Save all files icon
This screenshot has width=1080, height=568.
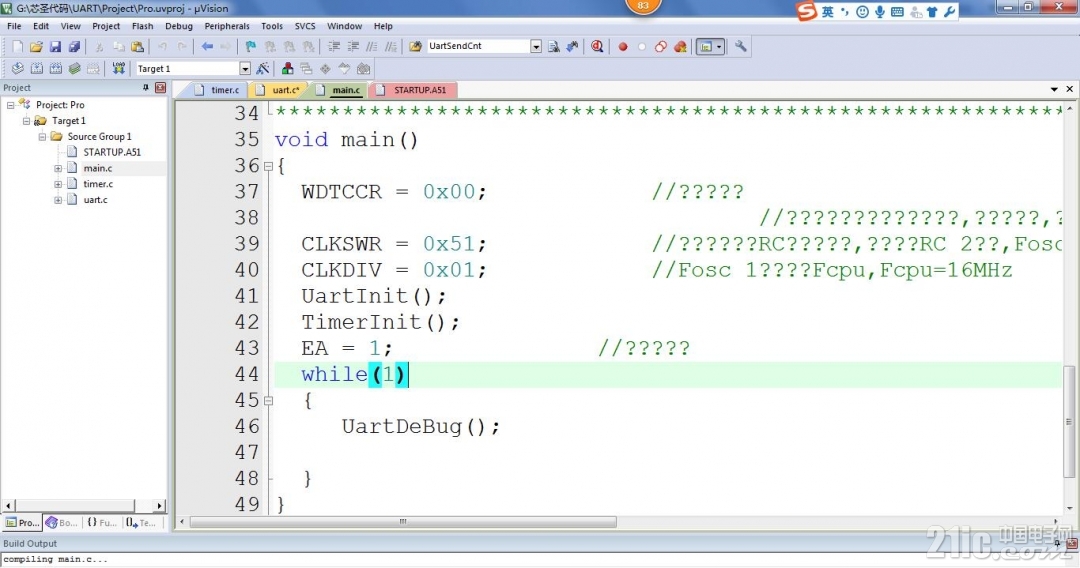(74, 47)
